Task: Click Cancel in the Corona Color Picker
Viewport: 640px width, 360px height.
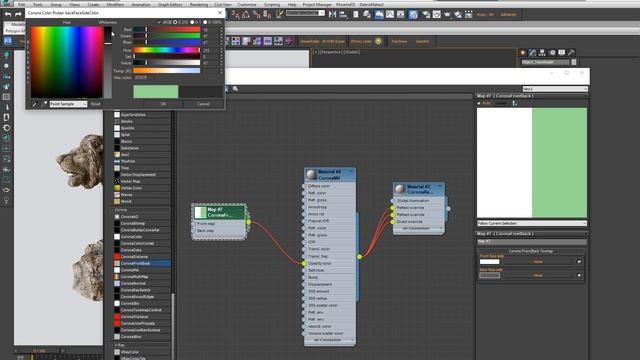Action: point(203,104)
